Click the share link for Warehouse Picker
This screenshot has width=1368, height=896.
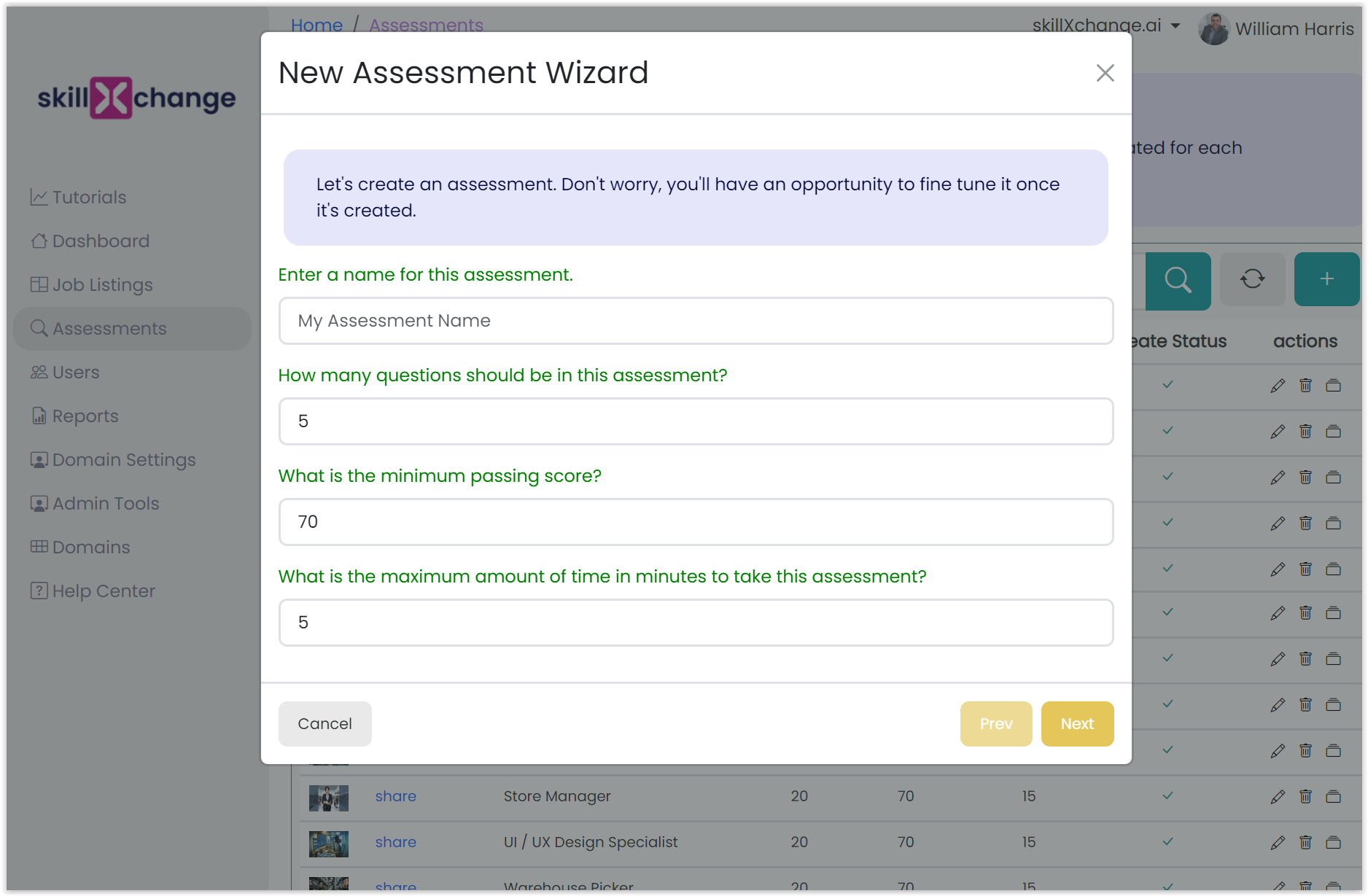[x=395, y=886]
